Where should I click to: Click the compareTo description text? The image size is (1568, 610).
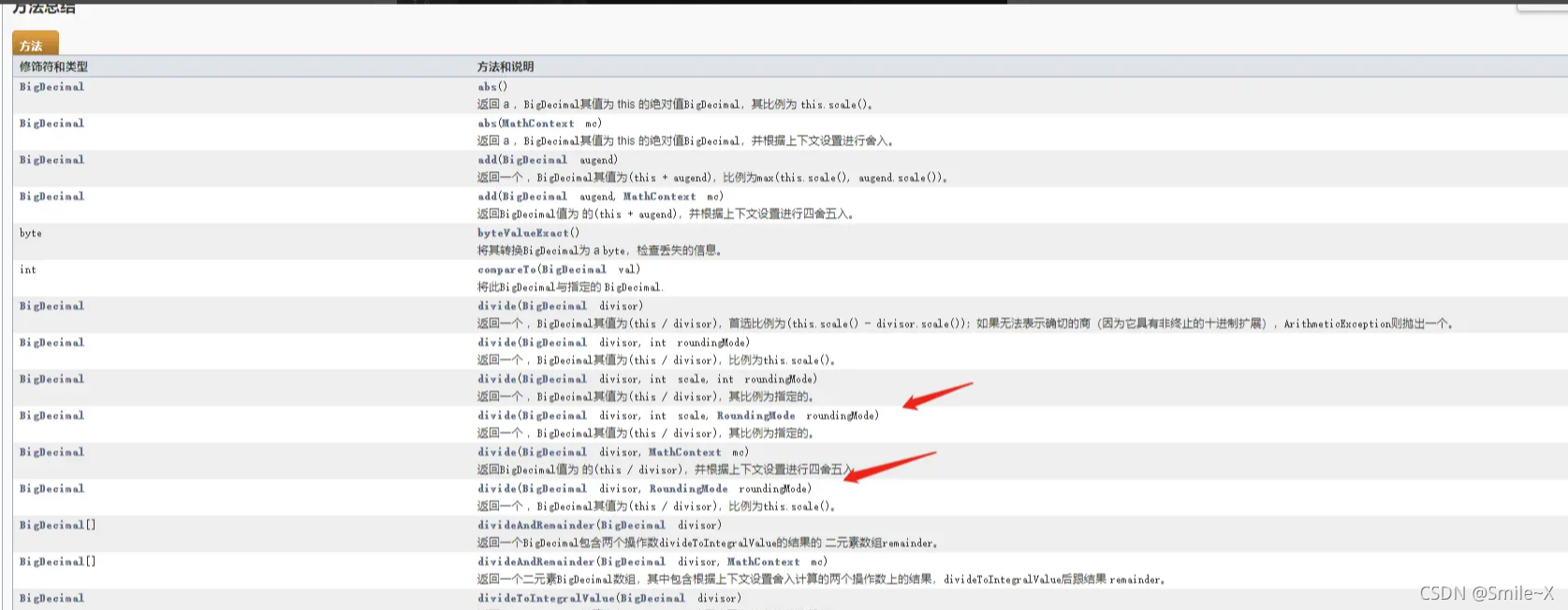click(x=571, y=286)
